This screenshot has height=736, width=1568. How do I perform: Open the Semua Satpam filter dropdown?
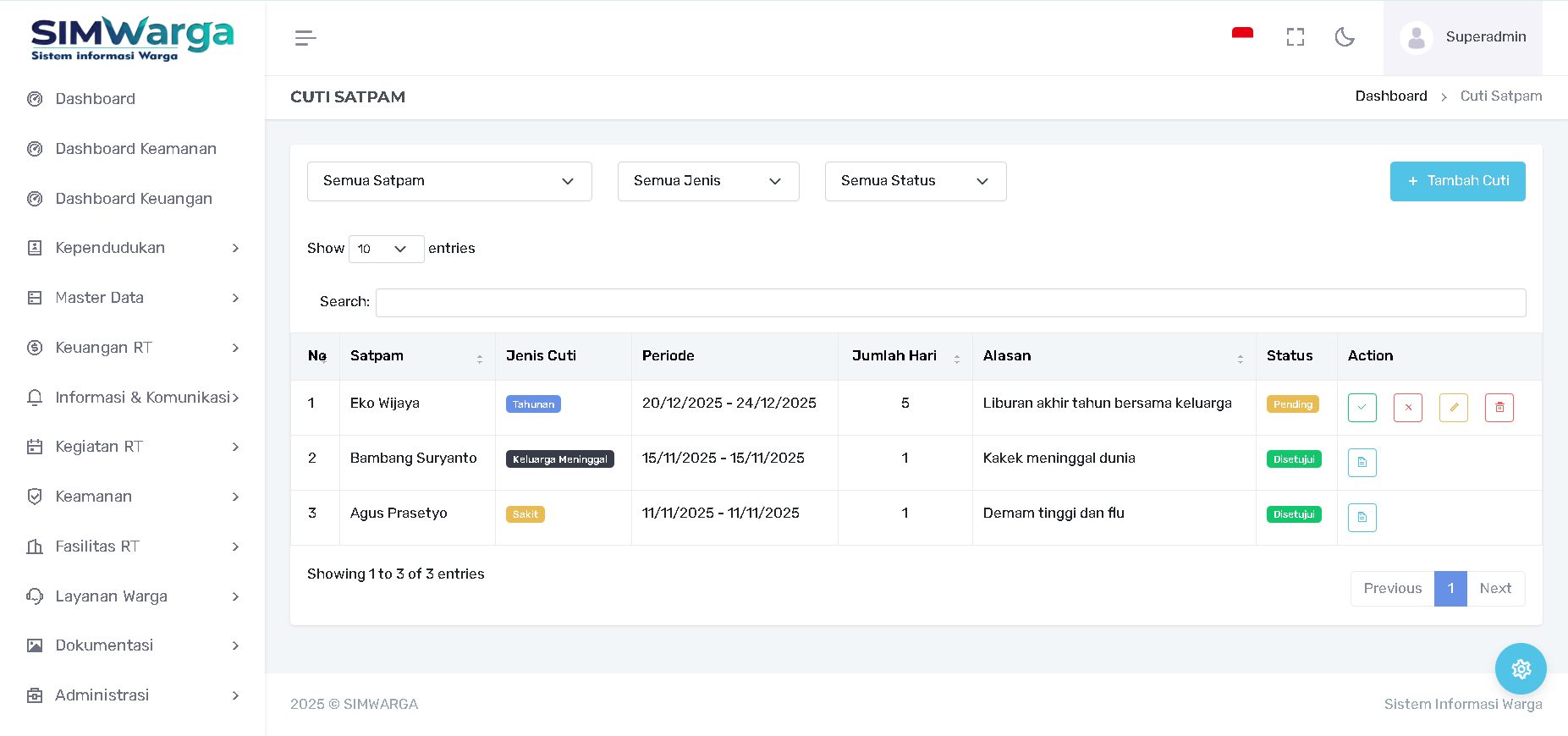448,181
